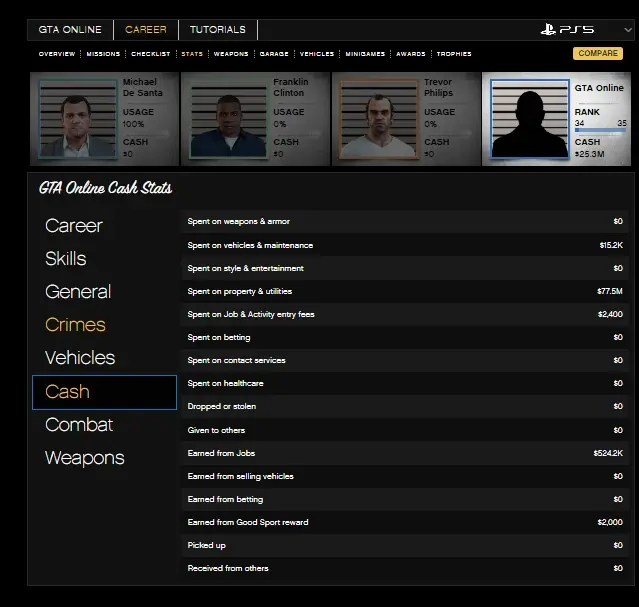Select Crimes in the stats sidebar
The width and height of the screenshot is (639, 607).
(75, 325)
